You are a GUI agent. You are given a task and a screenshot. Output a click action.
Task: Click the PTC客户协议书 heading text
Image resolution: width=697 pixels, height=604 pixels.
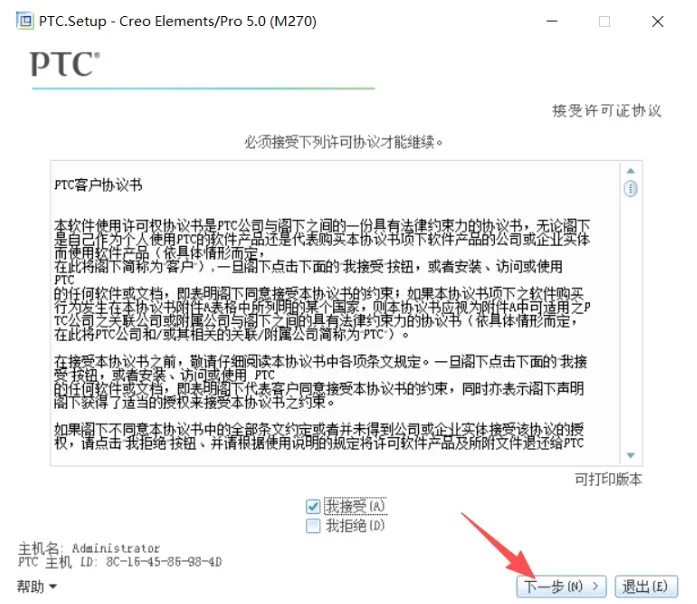(x=98, y=185)
